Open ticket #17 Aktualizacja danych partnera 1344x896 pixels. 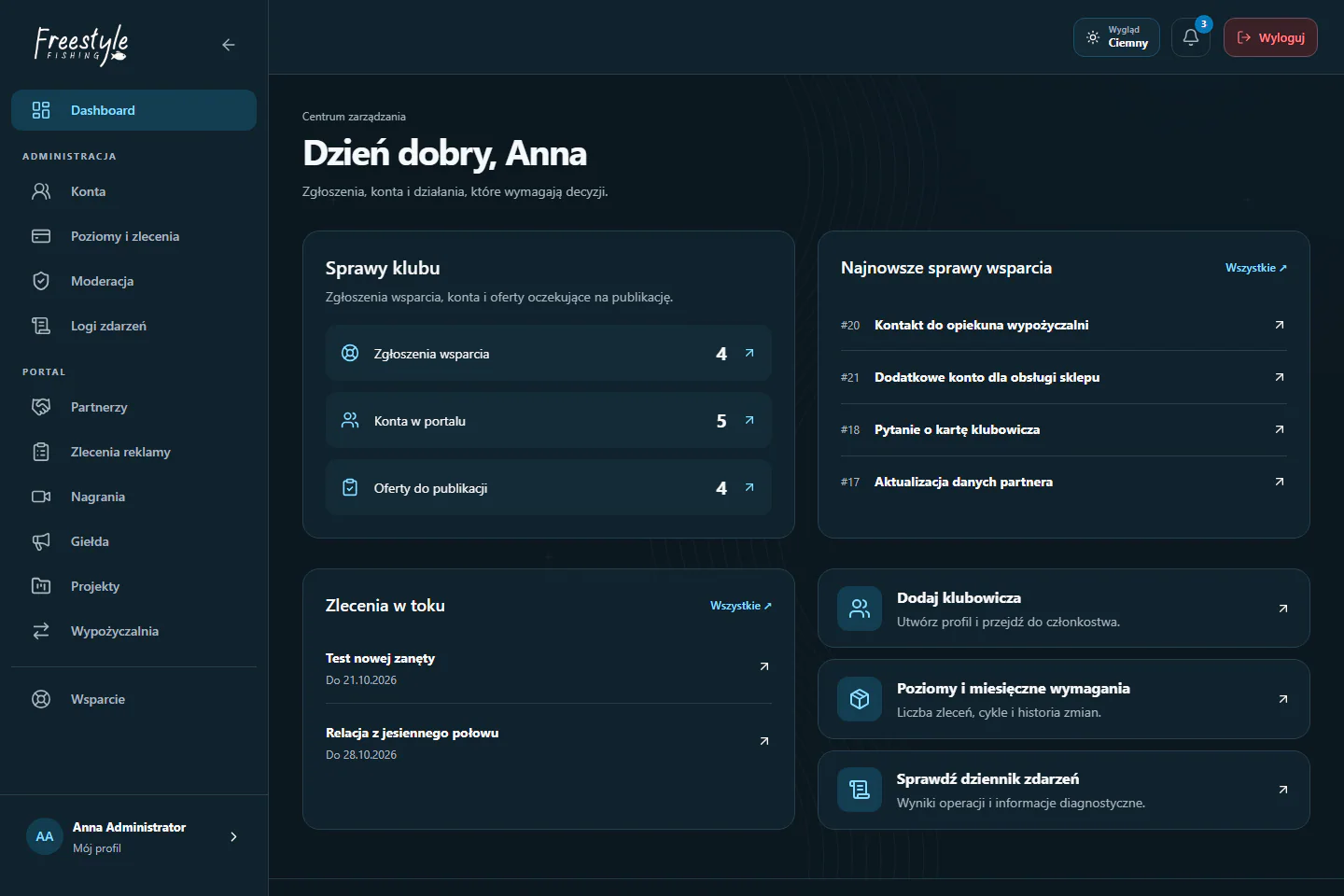tap(1064, 482)
